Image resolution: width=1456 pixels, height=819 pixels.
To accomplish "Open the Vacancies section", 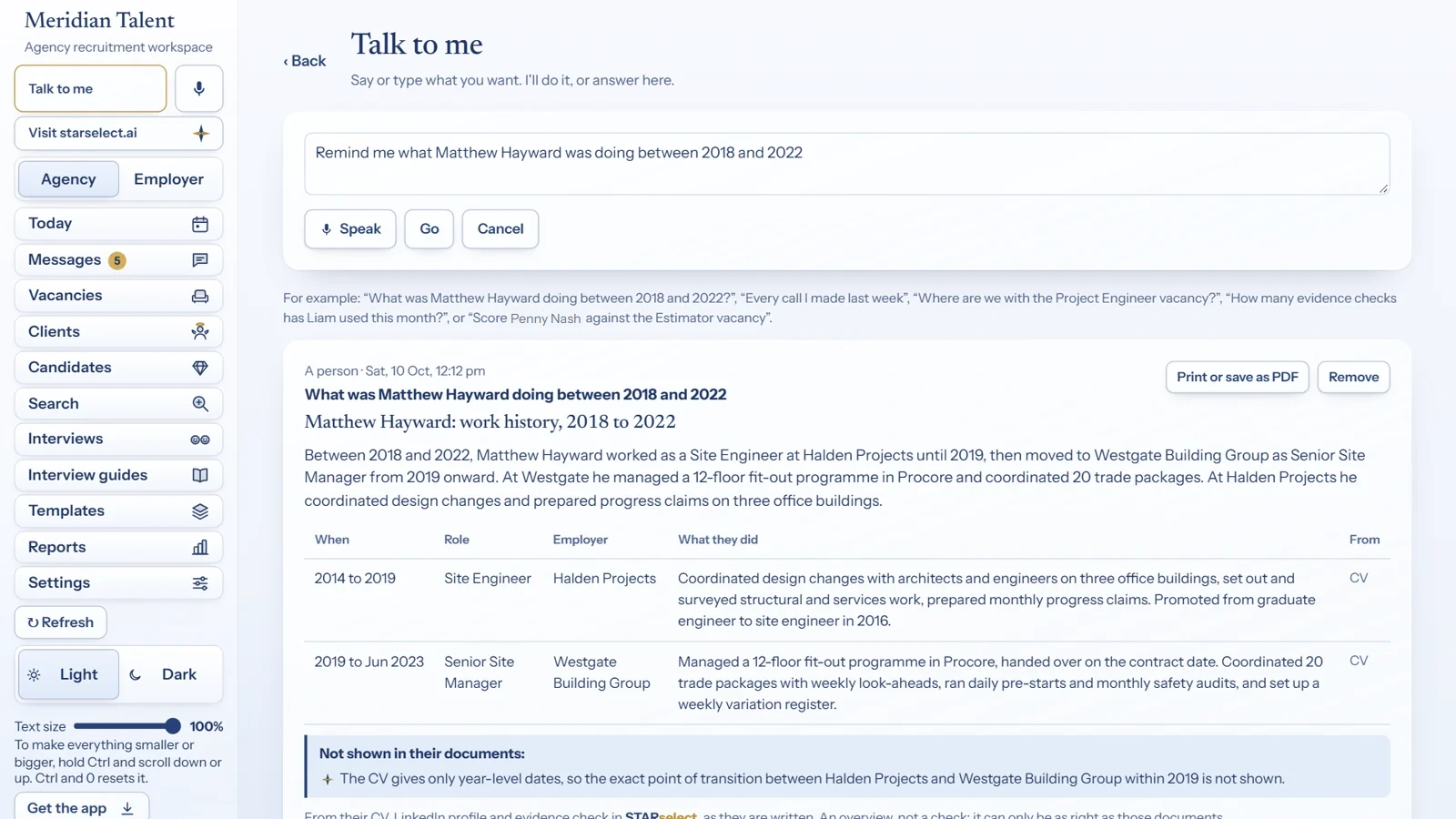I will 118,296.
